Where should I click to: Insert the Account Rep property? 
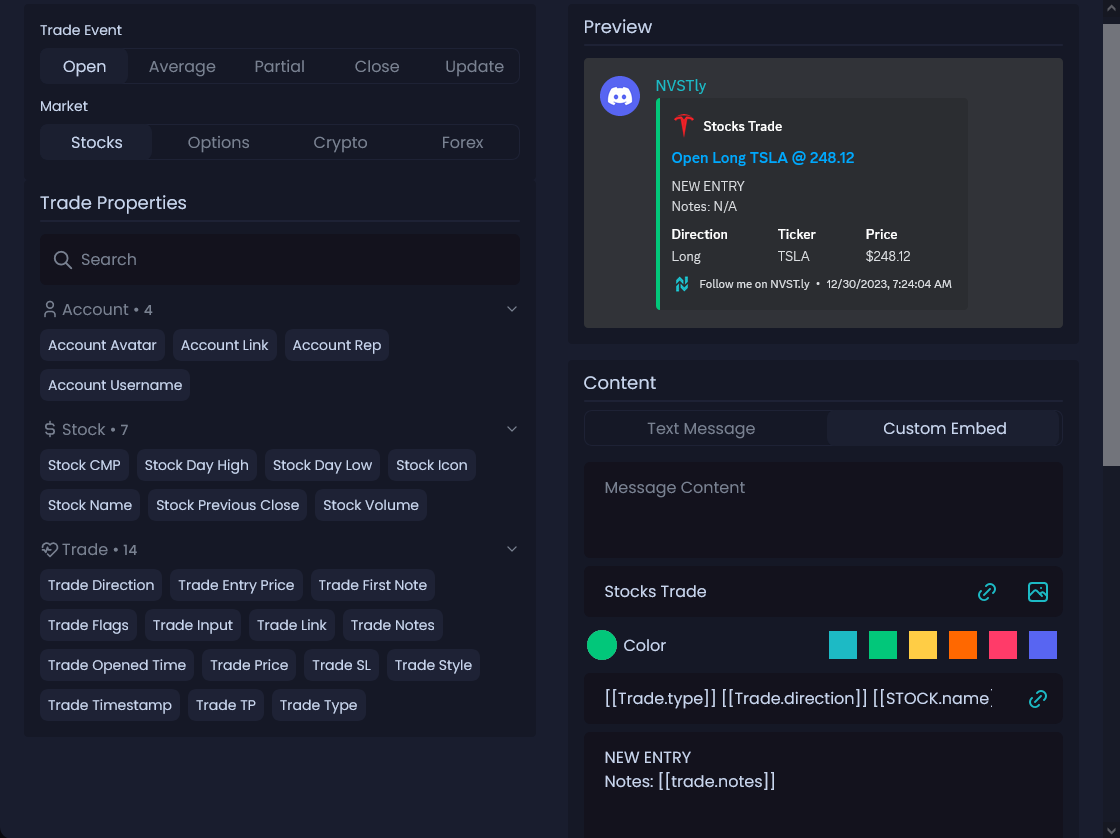[x=336, y=345]
